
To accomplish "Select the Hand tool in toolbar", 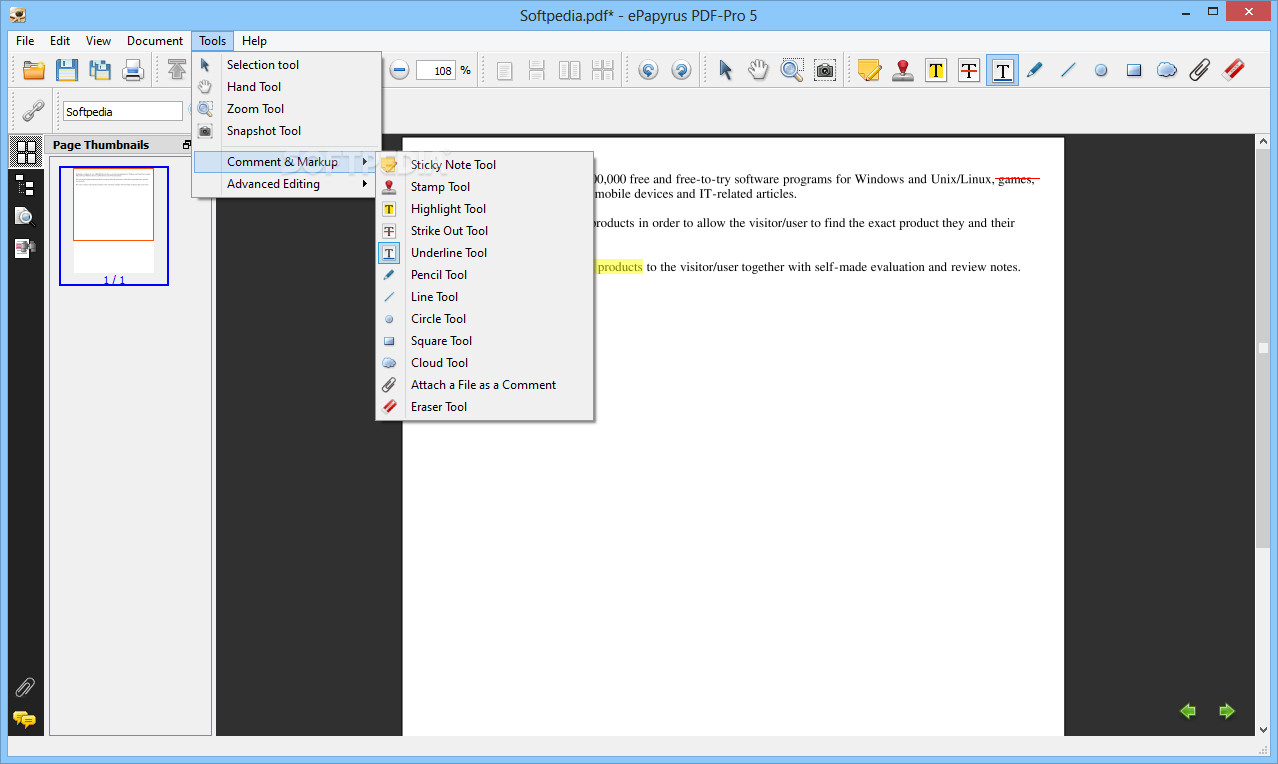I will [x=759, y=70].
